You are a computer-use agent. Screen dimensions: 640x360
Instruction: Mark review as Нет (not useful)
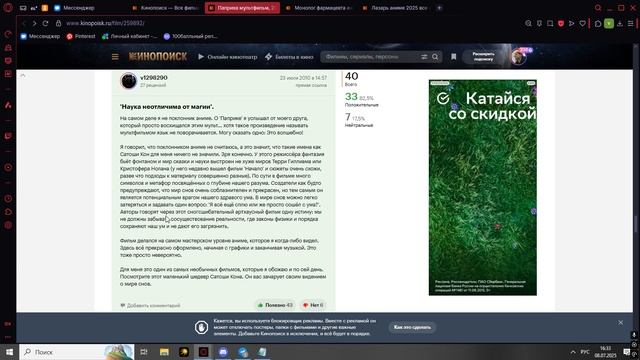[313, 305]
